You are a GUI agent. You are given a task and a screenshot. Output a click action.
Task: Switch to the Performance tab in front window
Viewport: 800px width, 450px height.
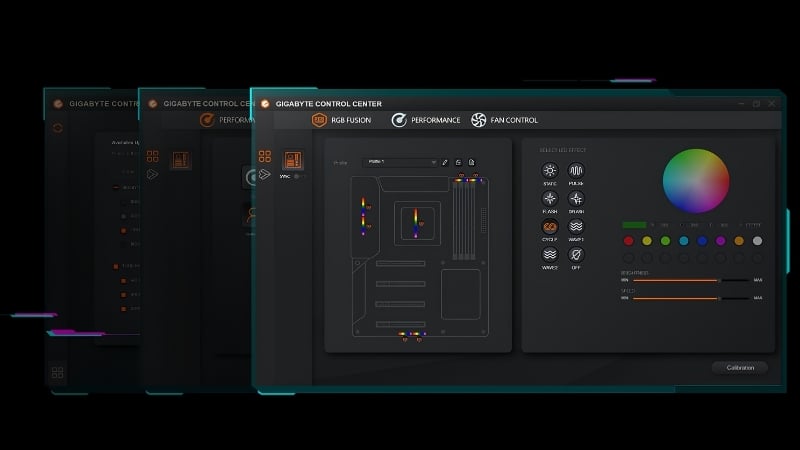426,120
